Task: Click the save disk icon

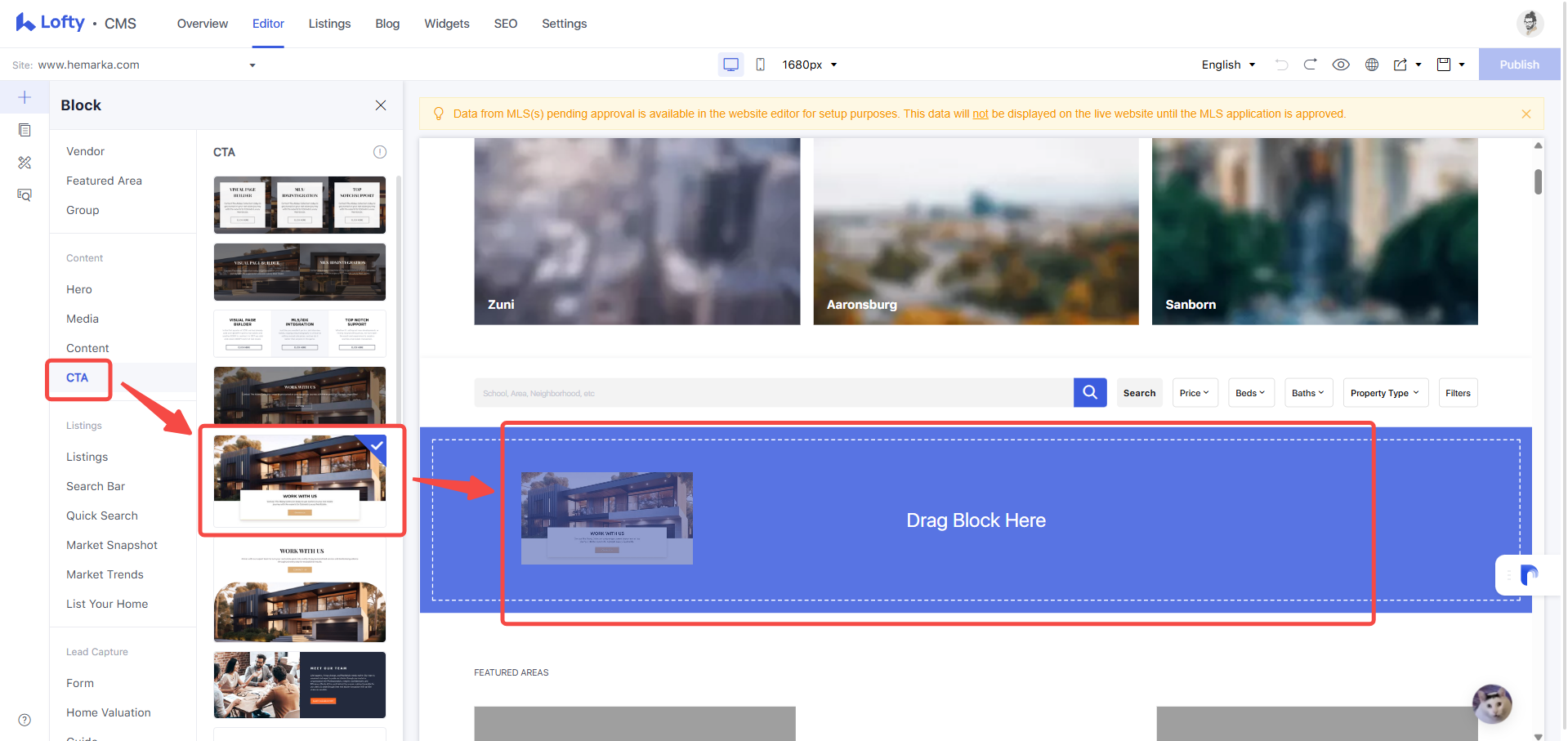Action: pos(1444,65)
